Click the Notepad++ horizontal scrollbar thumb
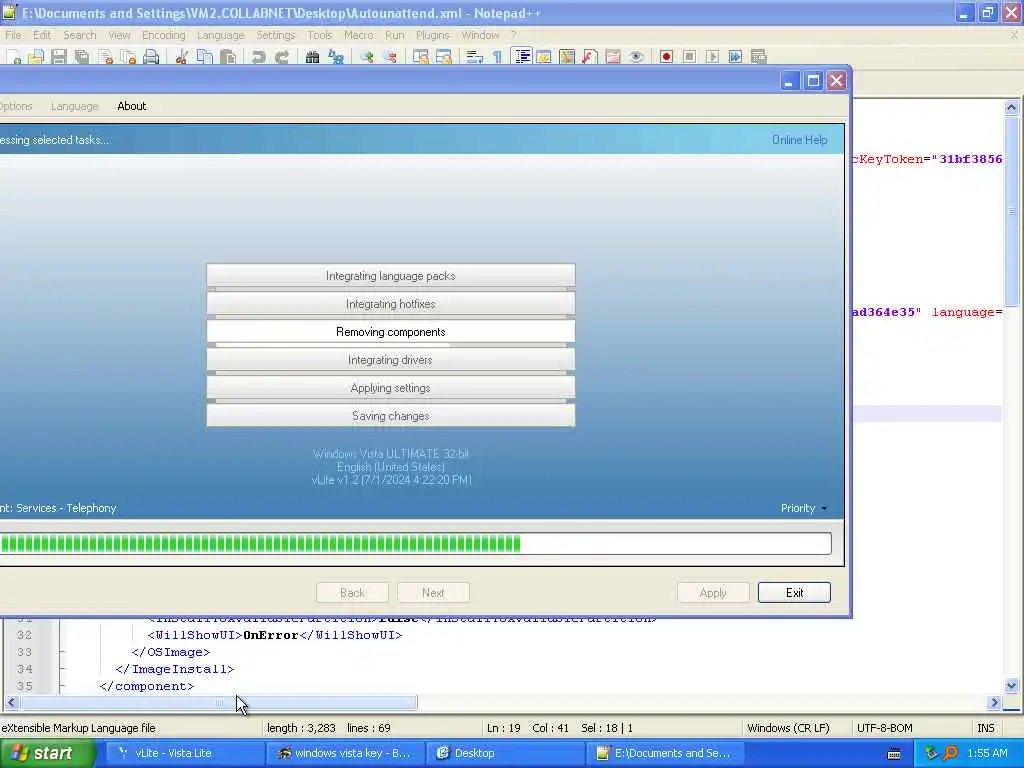The width and height of the screenshot is (1024, 768). click(x=219, y=703)
